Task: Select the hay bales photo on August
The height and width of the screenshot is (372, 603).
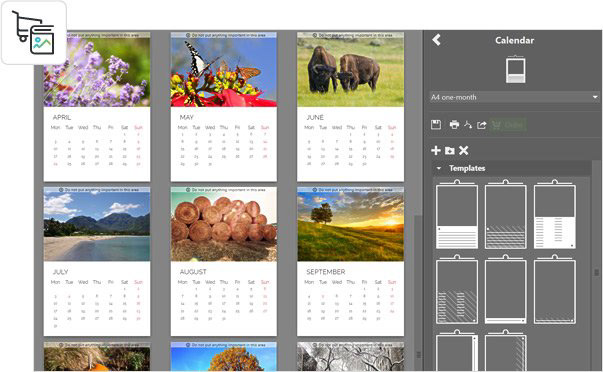Action: pyautogui.click(x=224, y=224)
